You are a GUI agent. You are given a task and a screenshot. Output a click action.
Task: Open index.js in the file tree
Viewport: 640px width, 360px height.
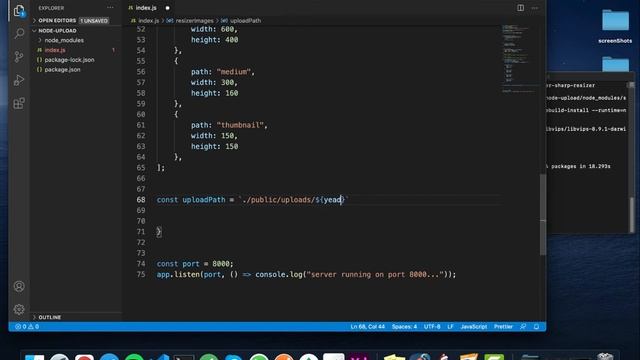55,50
